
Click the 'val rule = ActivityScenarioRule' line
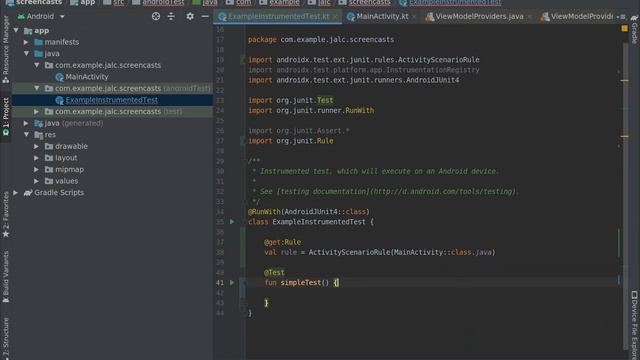click(380, 252)
